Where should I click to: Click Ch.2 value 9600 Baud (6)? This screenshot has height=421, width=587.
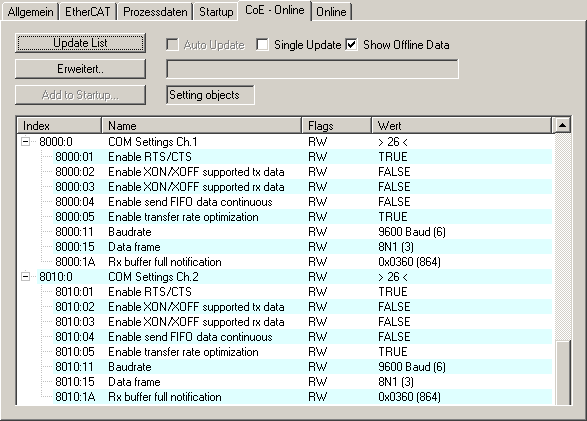[412, 367]
